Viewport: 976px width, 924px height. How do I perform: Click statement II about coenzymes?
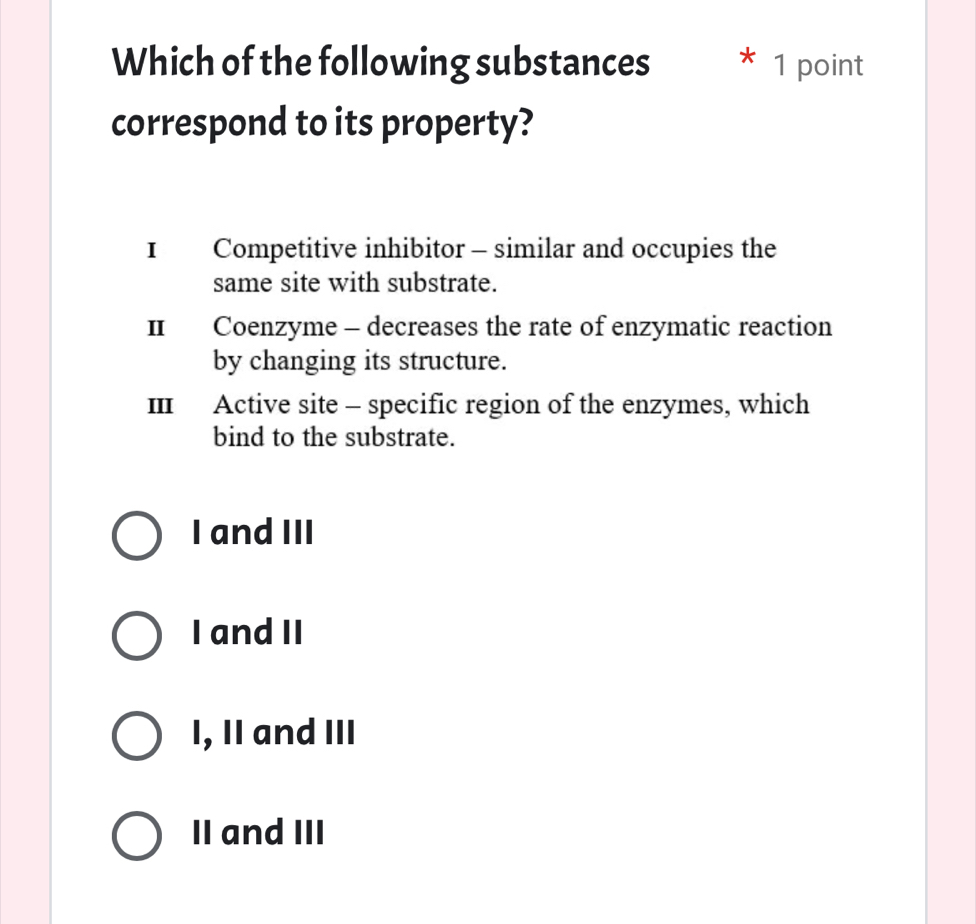(523, 343)
